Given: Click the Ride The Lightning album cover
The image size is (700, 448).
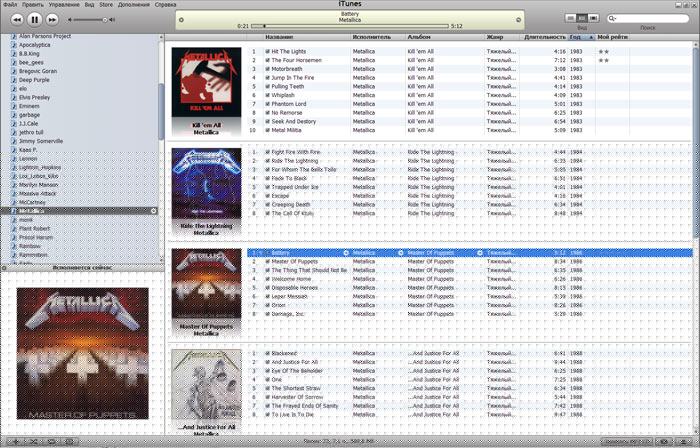Looking at the screenshot, I should pos(206,183).
